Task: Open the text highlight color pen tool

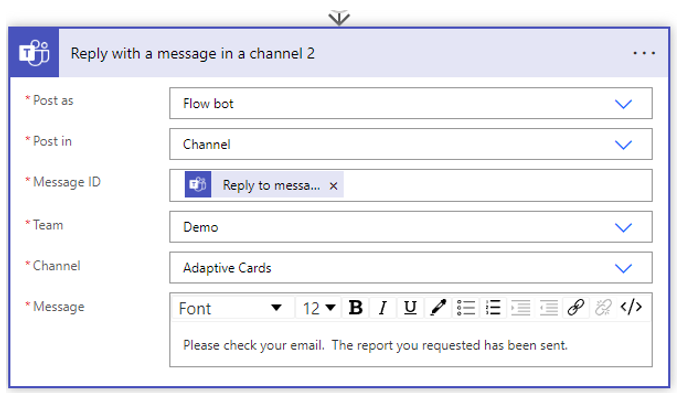Action: pos(438,308)
